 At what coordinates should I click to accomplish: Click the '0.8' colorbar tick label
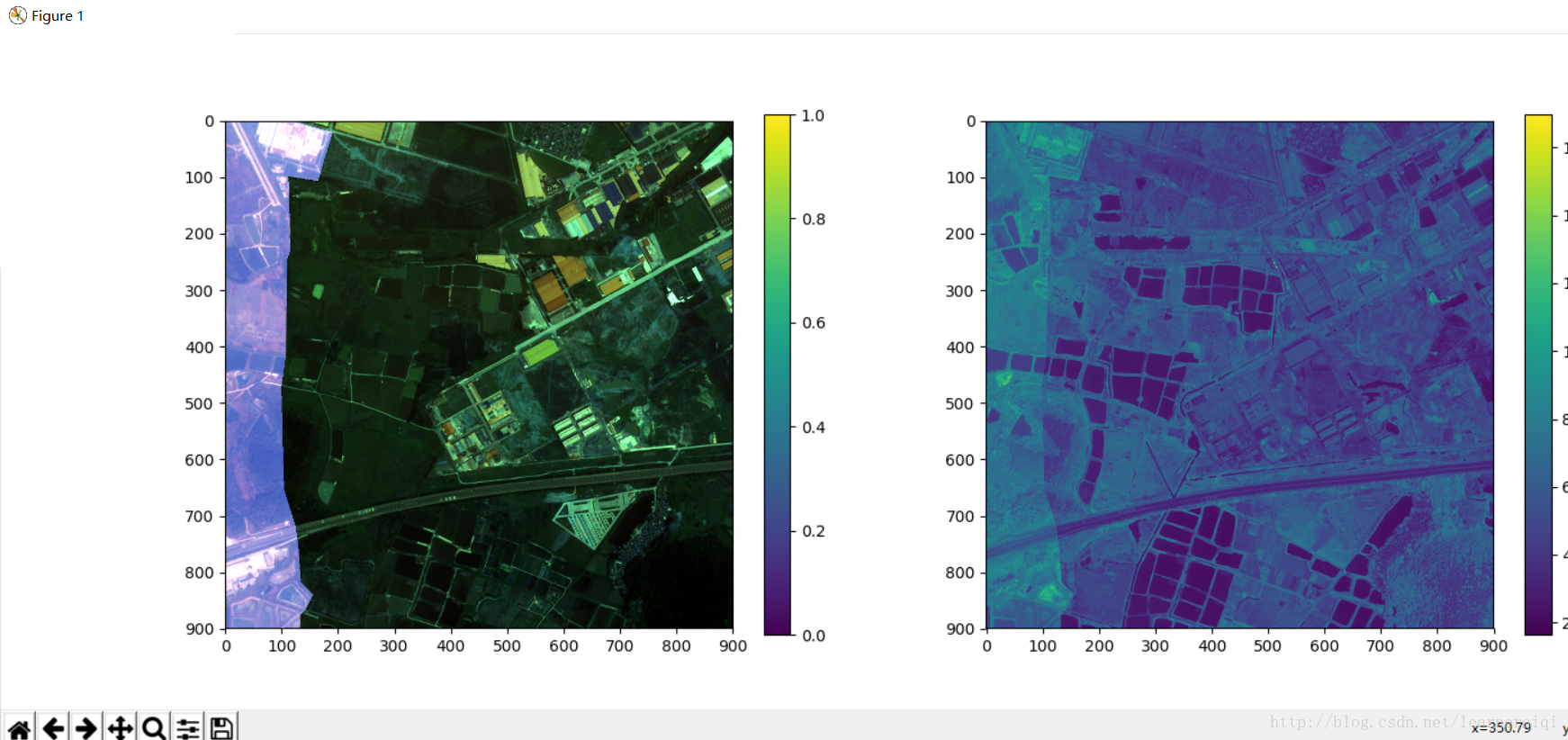(x=814, y=219)
